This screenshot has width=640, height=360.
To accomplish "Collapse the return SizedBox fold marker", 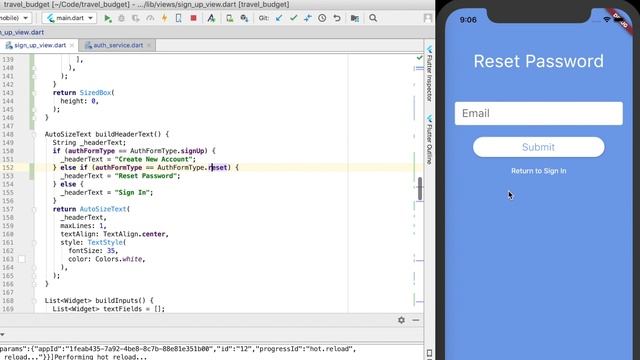I will point(34,93).
